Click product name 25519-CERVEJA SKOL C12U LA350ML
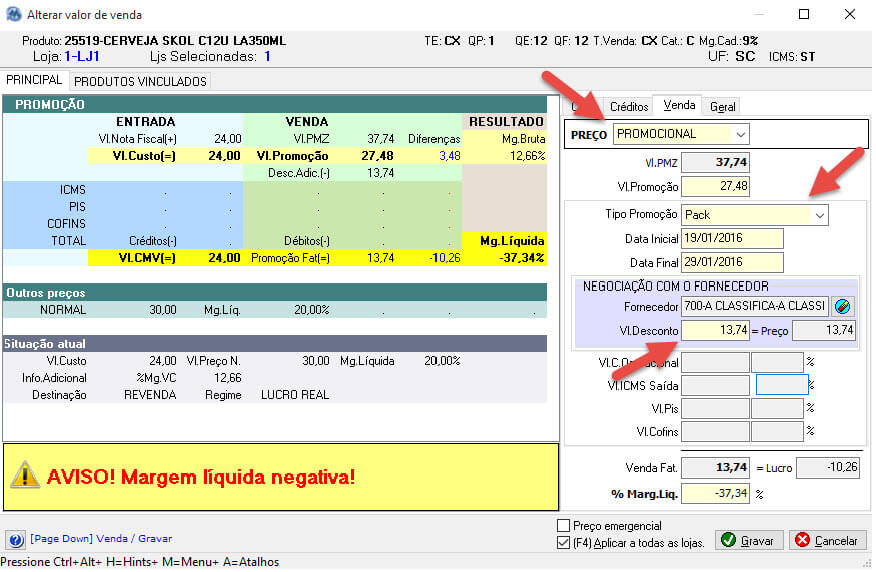 (x=175, y=41)
